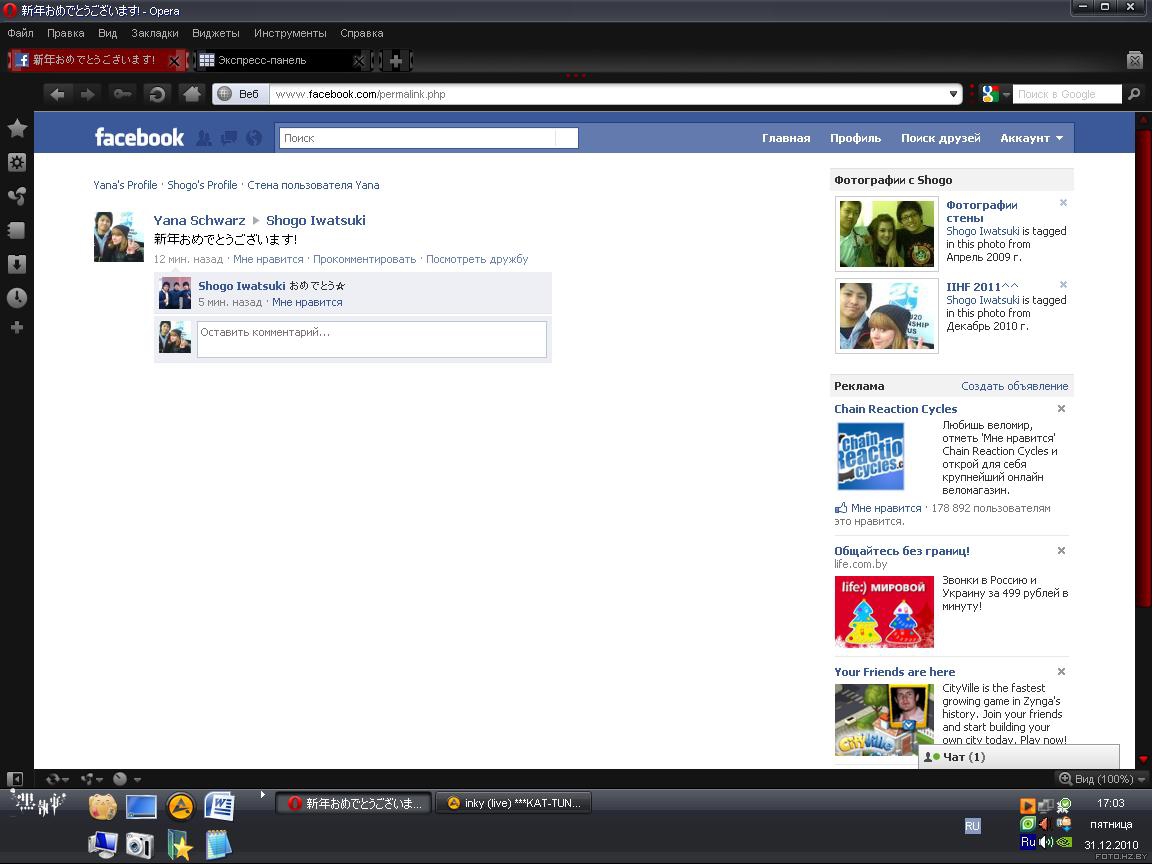Open the Opera Unite panel in sidebar
Screen dimensions: 1152x864
[17, 196]
